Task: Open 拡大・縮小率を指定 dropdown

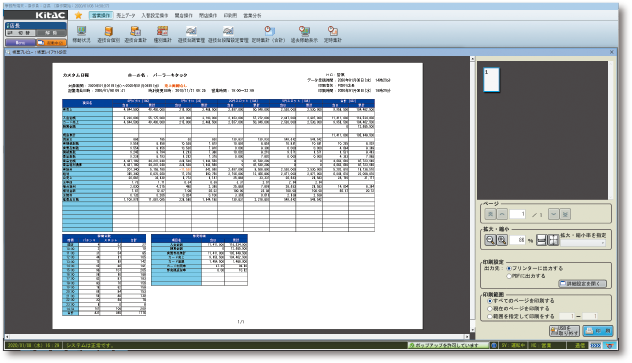Action: (583, 243)
